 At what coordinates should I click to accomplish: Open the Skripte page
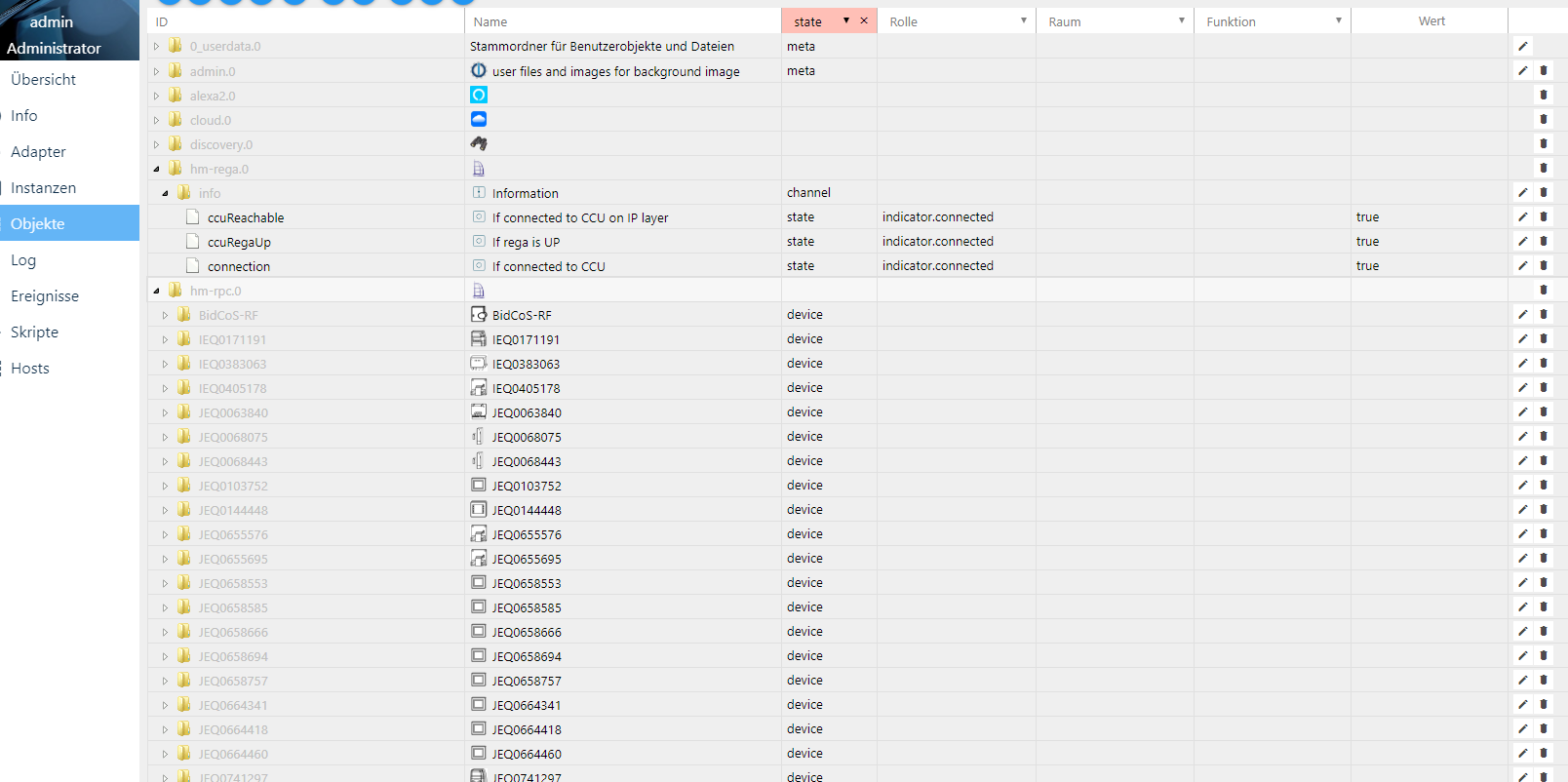(35, 332)
